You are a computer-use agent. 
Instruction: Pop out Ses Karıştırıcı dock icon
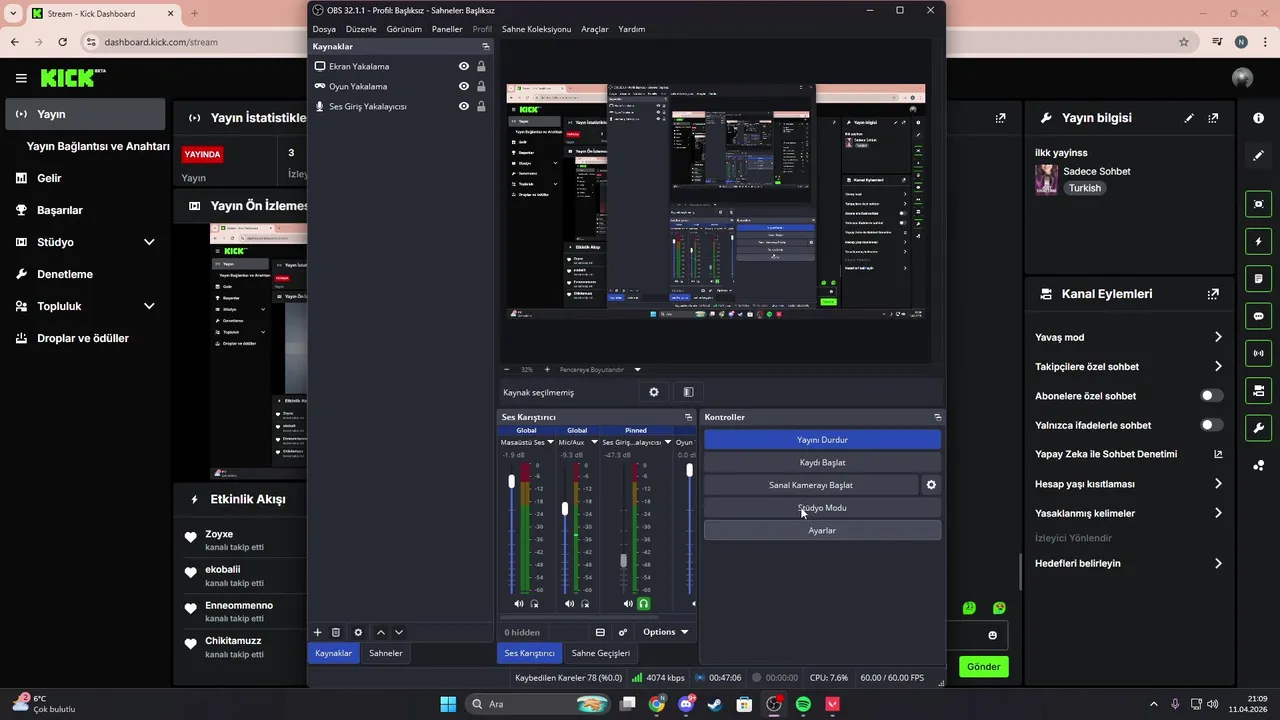pos(688,417)
